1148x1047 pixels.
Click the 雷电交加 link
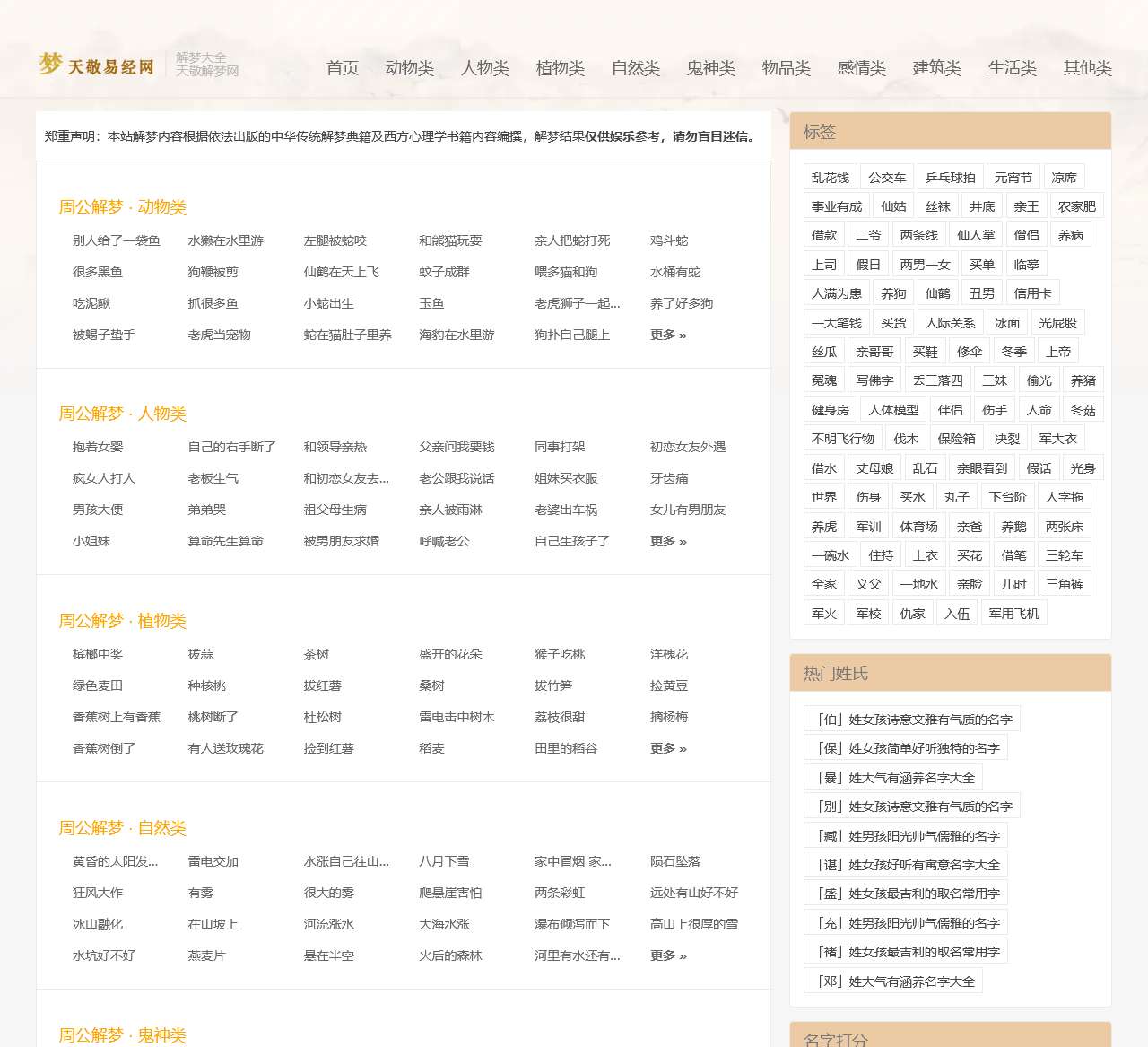(213, 861)
